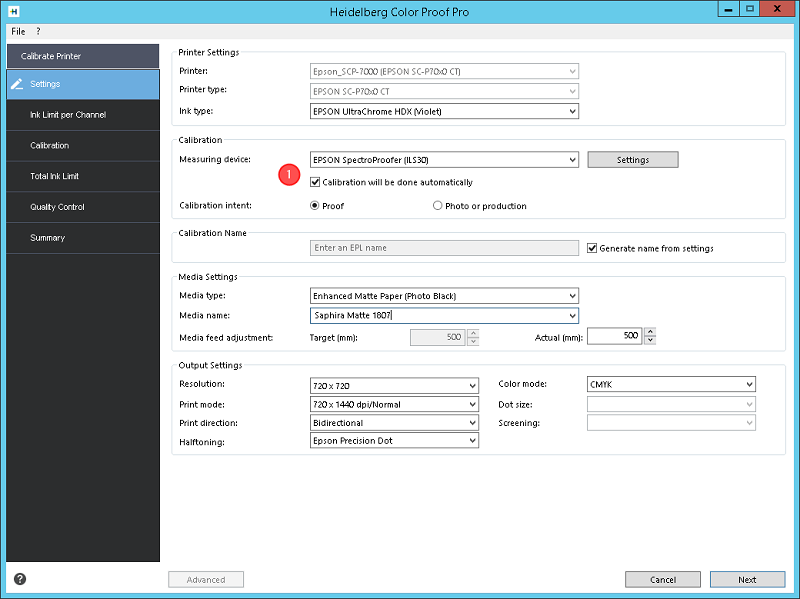Open the Halftoning dropdown

click(x=394, y=441)
